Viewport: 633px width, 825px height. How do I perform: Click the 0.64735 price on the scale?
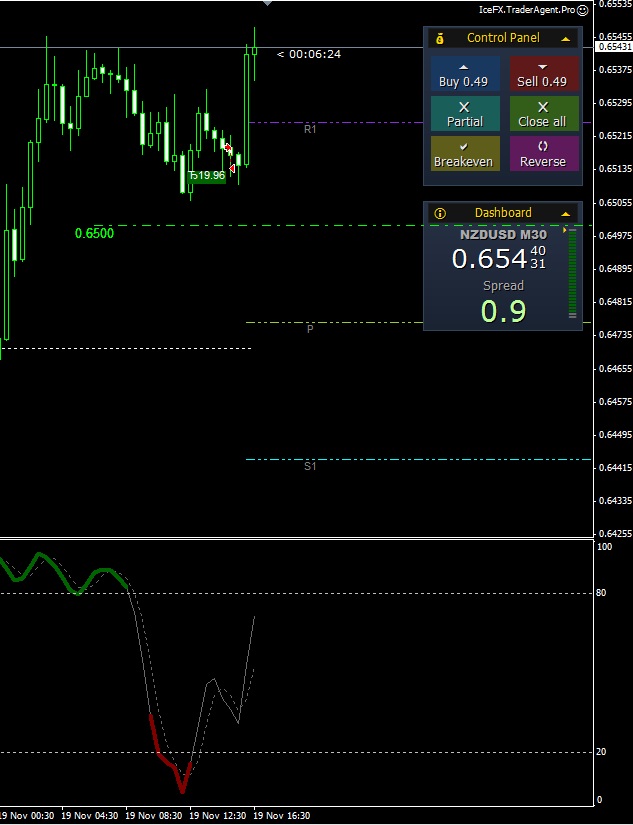(x=616, y=335)
